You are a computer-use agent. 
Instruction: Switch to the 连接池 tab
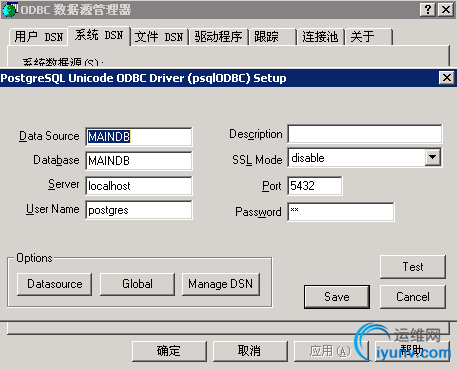point(320,37)
